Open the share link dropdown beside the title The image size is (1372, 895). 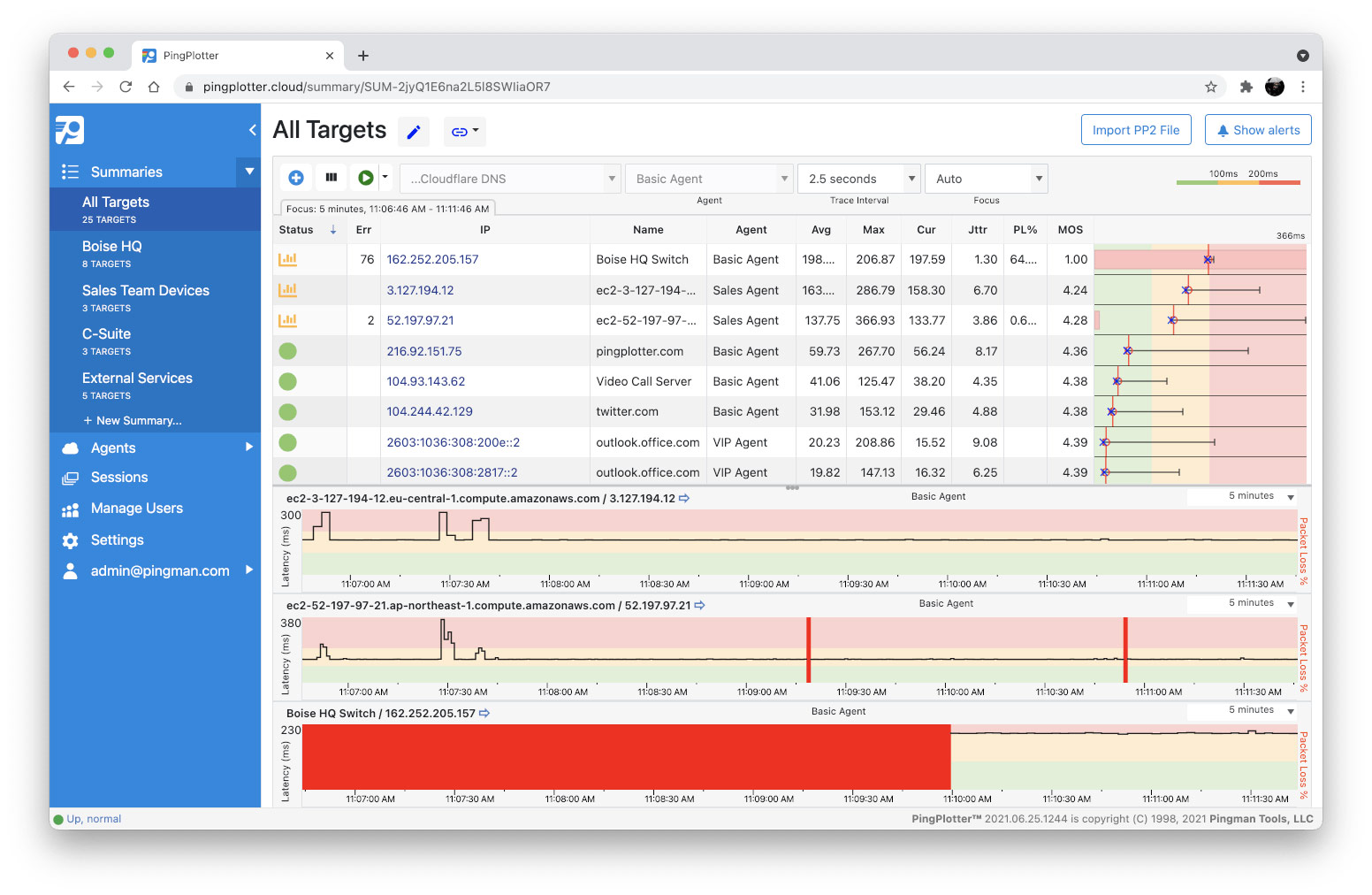tap(465, 132)
